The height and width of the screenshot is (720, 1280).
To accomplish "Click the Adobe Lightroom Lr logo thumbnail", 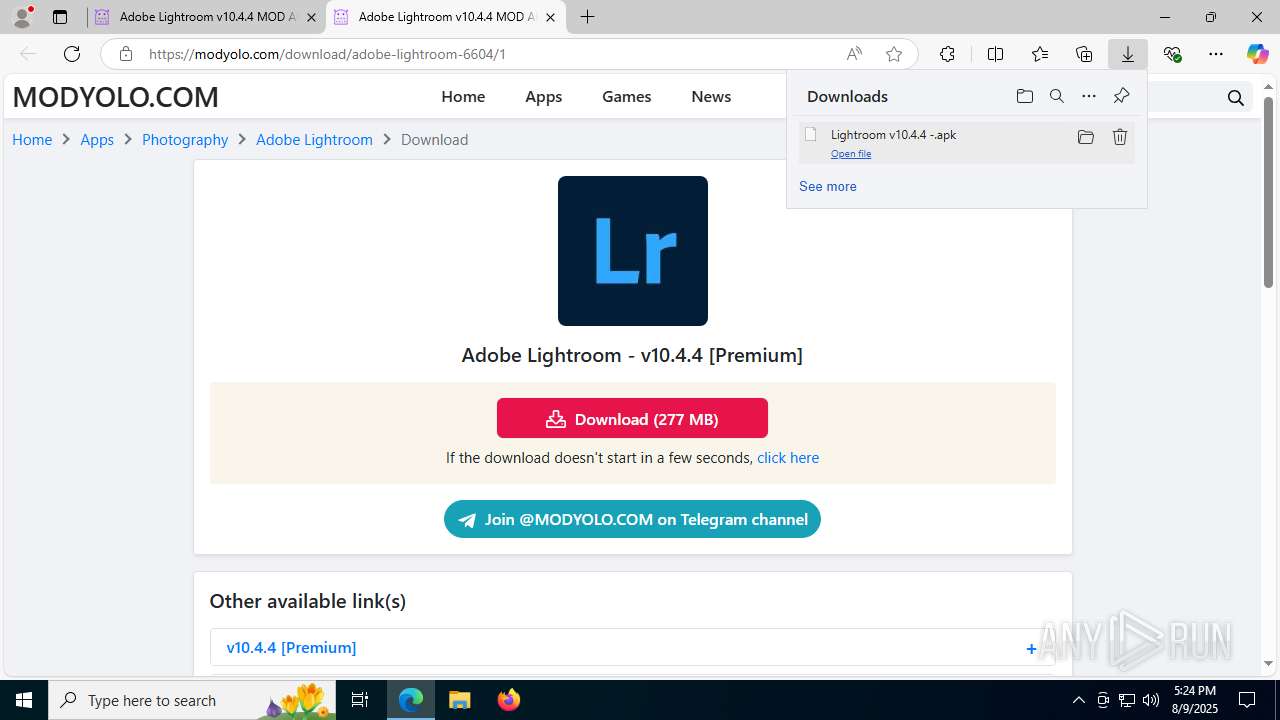I will pyautogui.click(x=633, y=251).
